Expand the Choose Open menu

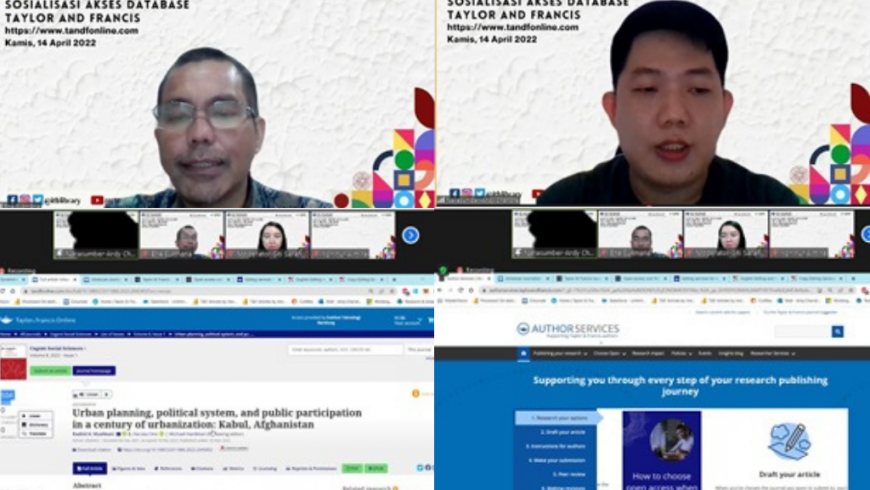click(x=610, y=353)
